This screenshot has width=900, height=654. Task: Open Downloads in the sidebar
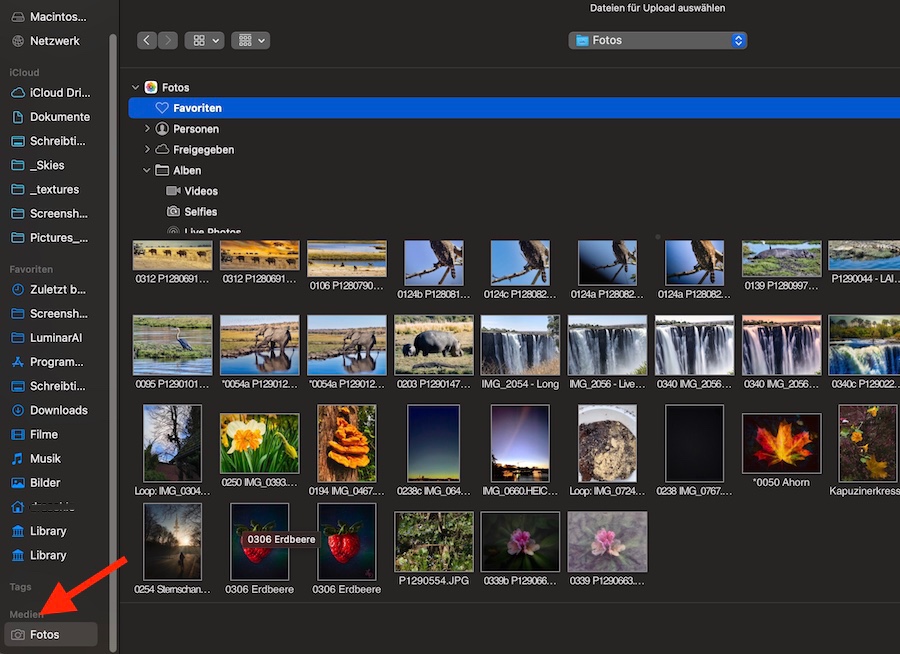(x=58, y=410)
